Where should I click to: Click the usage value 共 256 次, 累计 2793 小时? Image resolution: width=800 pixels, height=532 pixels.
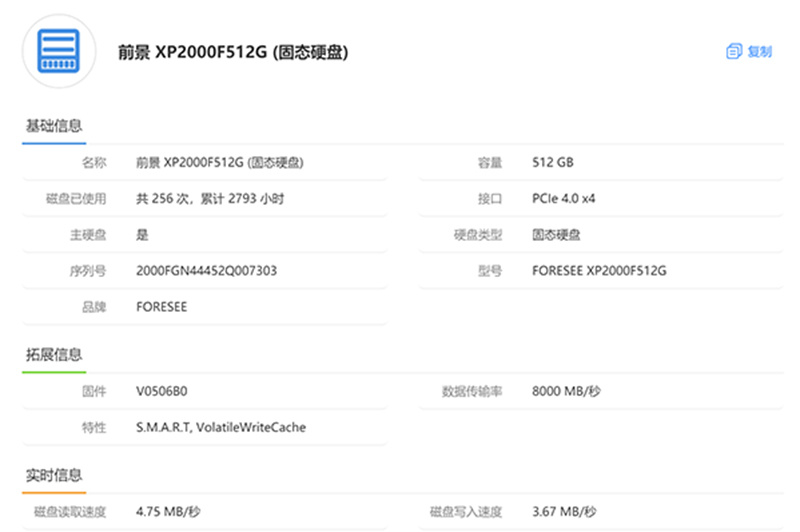click(210, 198)
